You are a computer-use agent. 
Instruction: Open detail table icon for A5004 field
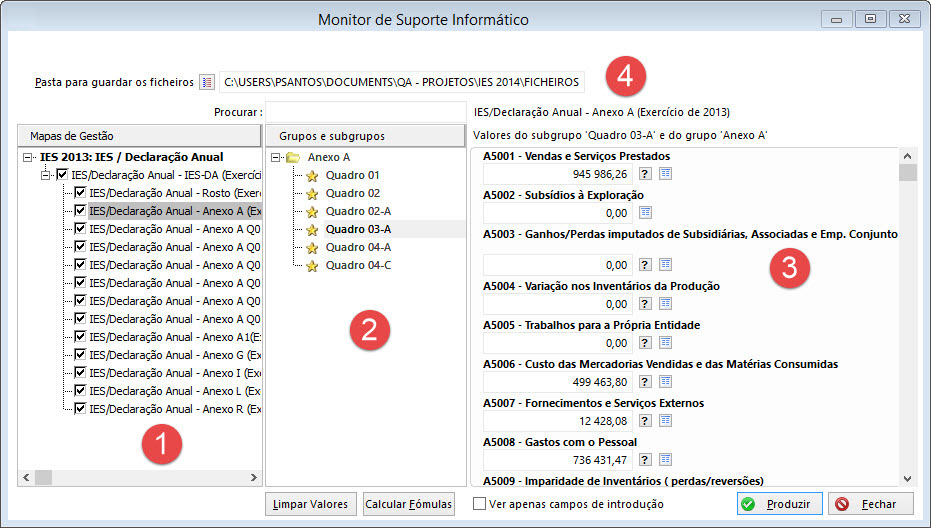pyautogui.click(x=666, y=303)
